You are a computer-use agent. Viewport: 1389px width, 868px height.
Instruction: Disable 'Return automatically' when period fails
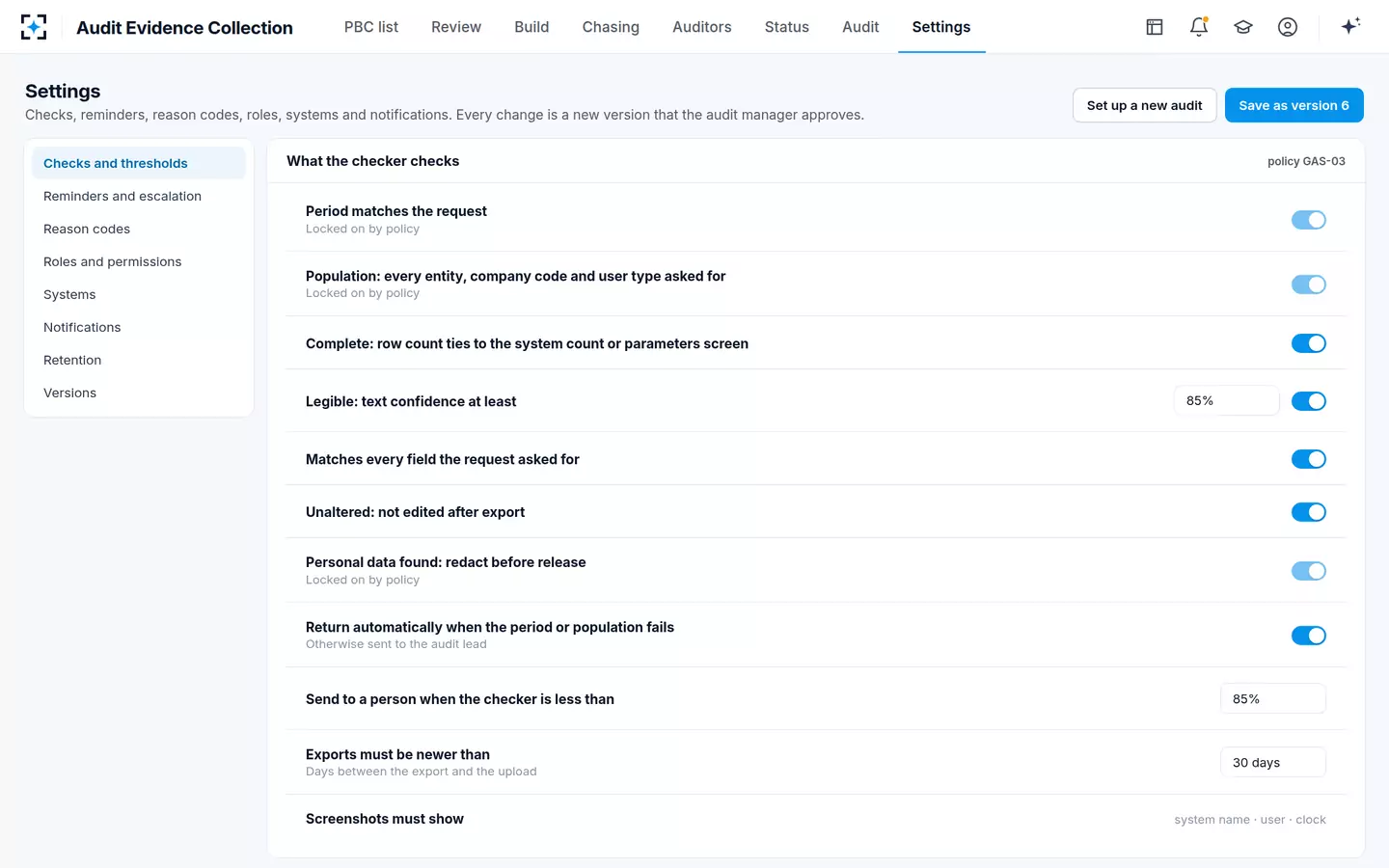coord(1309,636)
